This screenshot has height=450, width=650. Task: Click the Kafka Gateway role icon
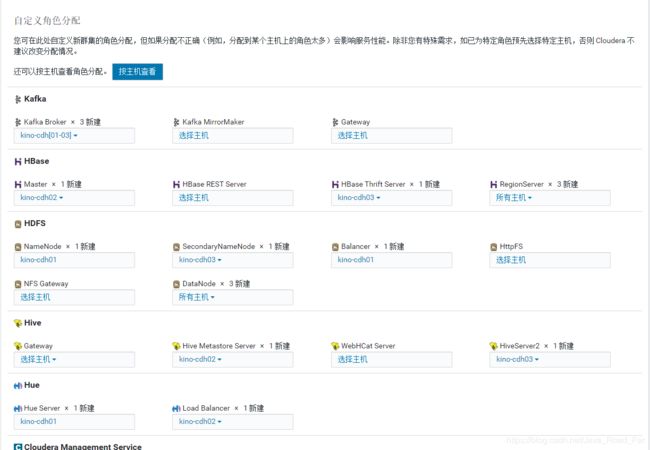pos(335,122)
